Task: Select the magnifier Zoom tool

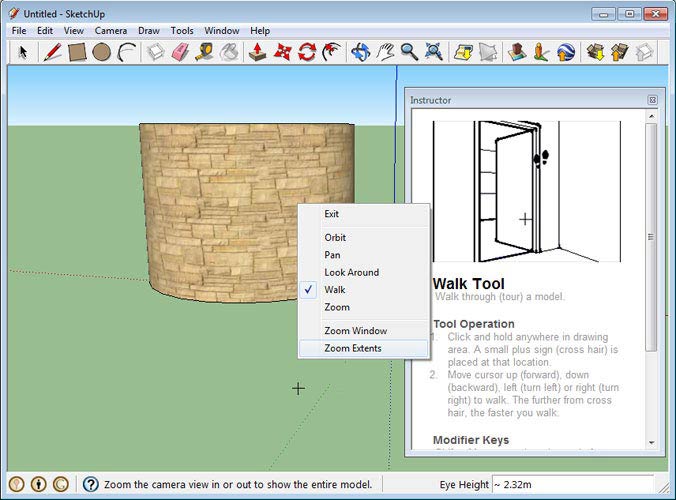Action: click(x=409, y=51)
